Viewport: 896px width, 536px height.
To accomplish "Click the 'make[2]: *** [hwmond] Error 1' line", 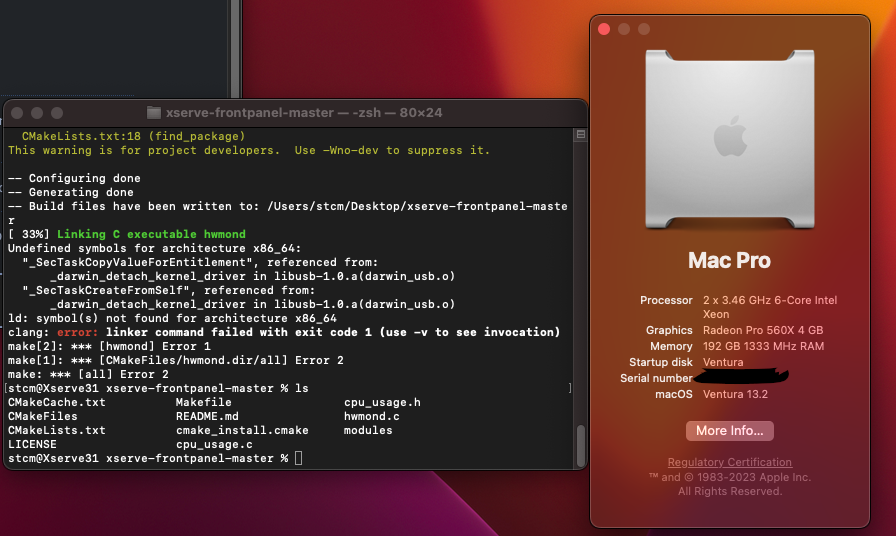I will [x=109, y=346].
